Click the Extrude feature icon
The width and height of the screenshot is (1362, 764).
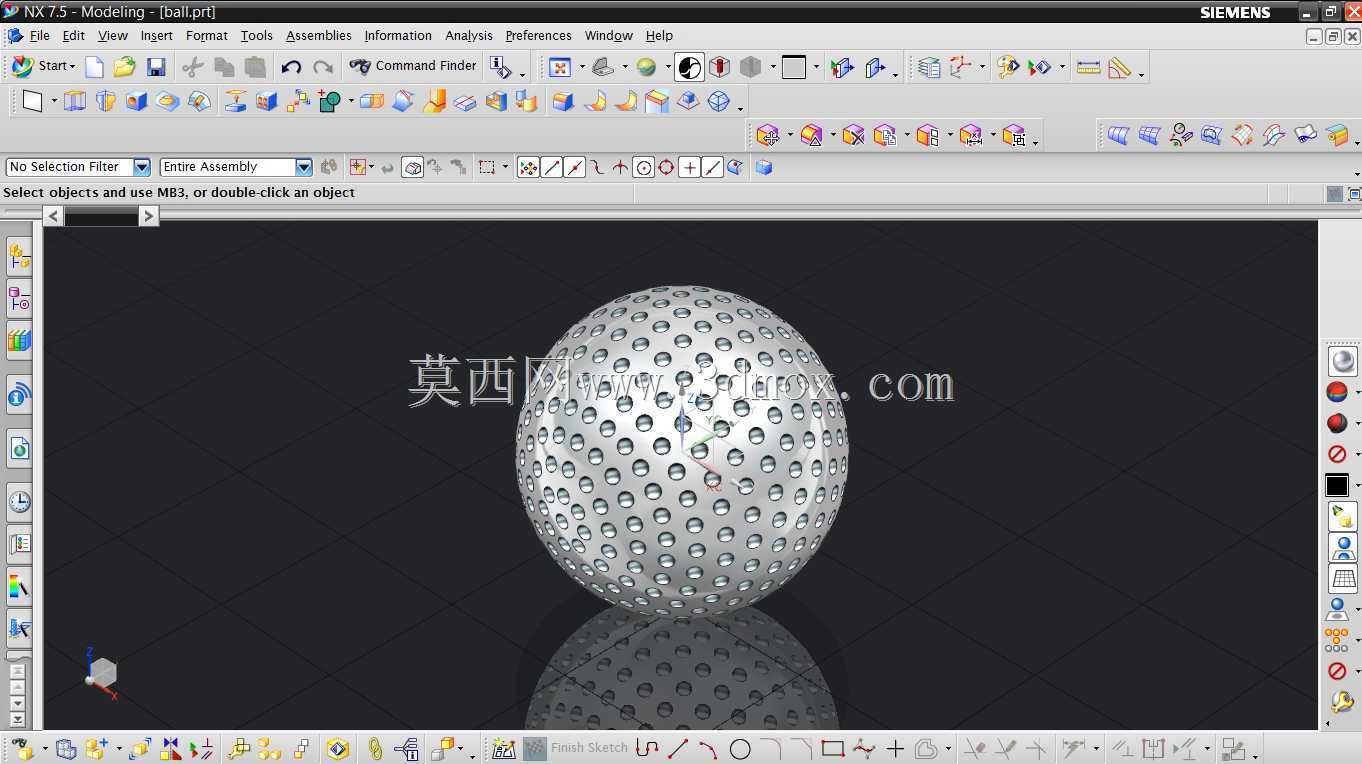[x=75, y=101]
